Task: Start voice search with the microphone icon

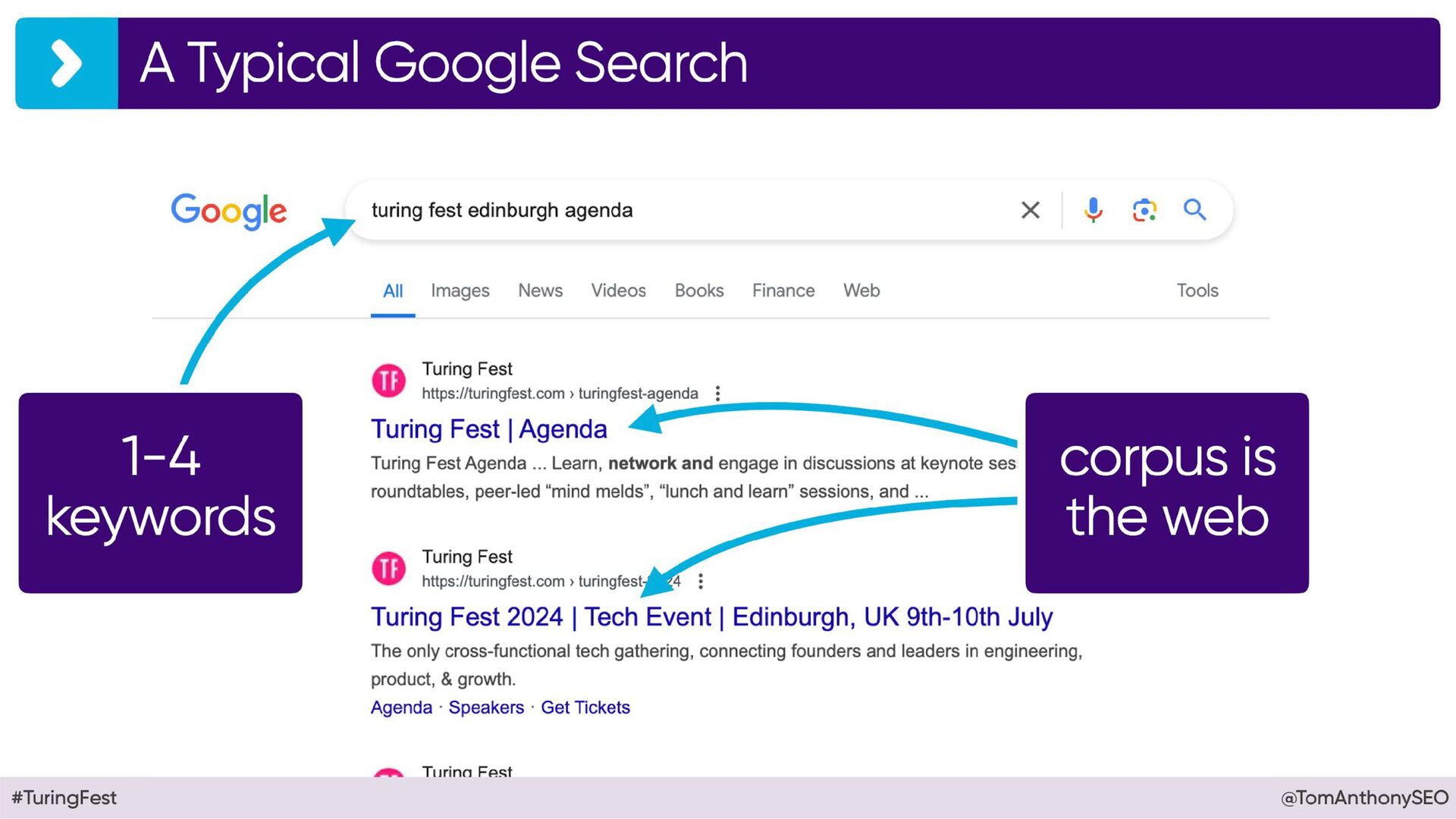Action: (x=1093, y=210)
